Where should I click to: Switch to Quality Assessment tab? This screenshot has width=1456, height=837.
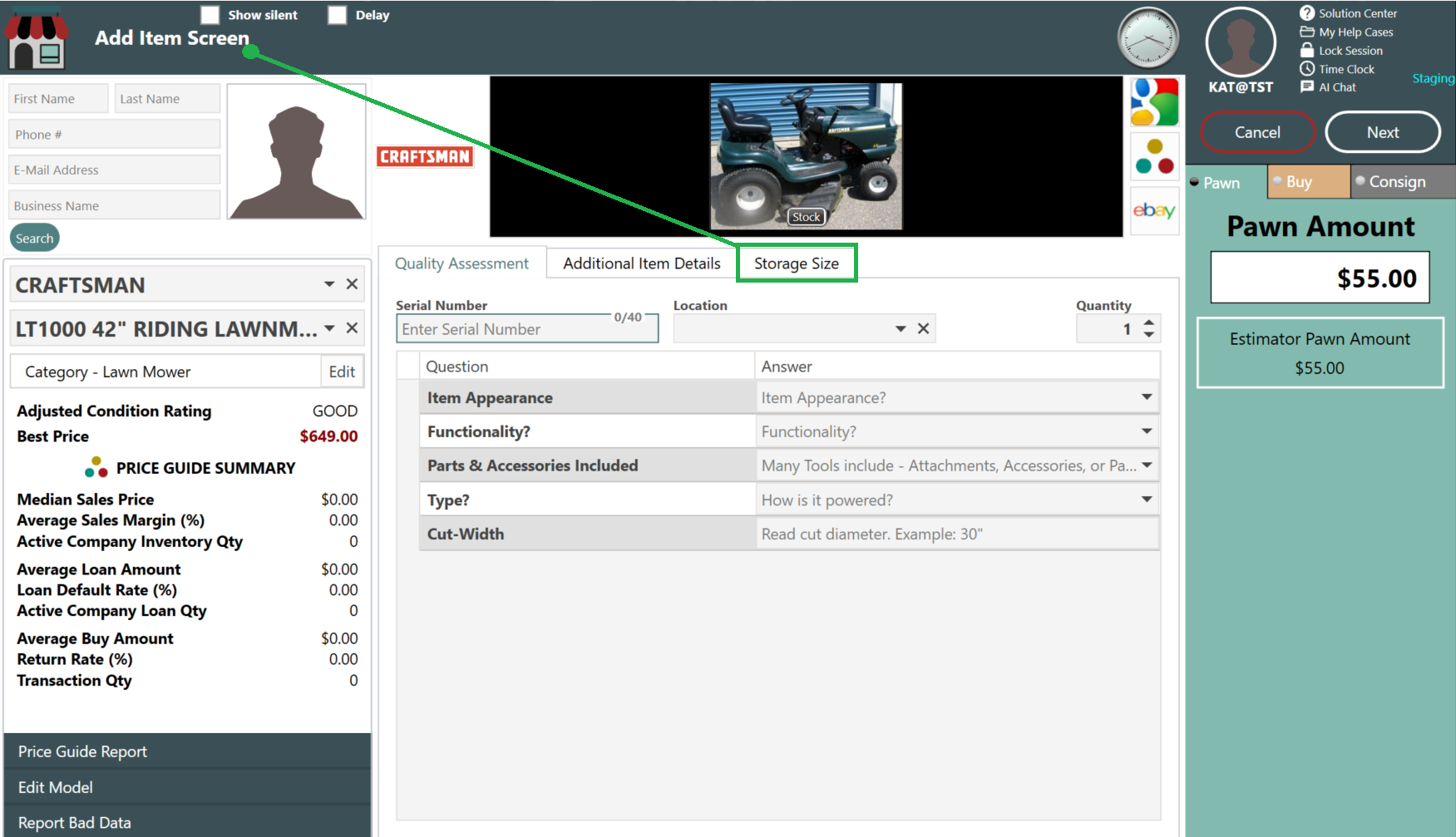click(461, 263)
